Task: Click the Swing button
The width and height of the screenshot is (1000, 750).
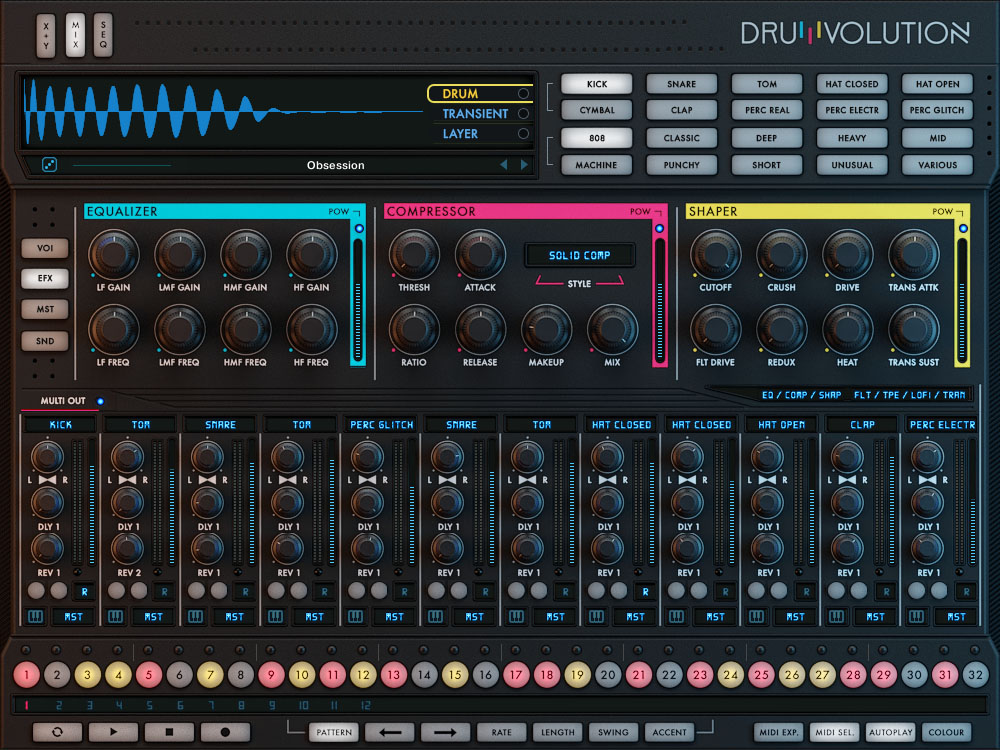Action: [x=613, y=732]
